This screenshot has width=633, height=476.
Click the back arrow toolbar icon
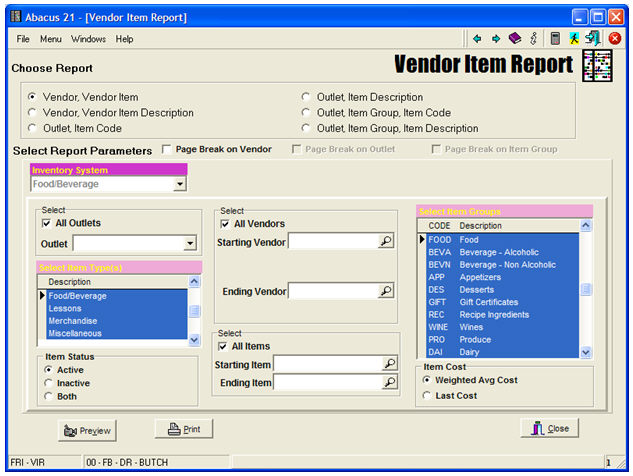click(477, 39)
